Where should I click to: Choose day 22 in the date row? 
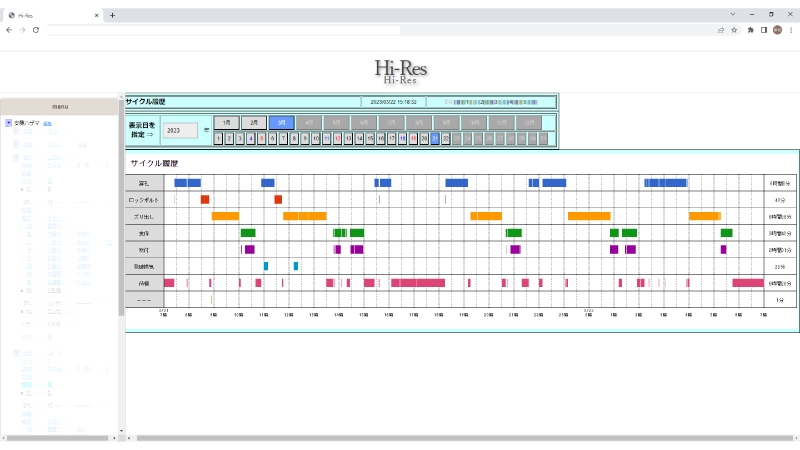(446, 139)
